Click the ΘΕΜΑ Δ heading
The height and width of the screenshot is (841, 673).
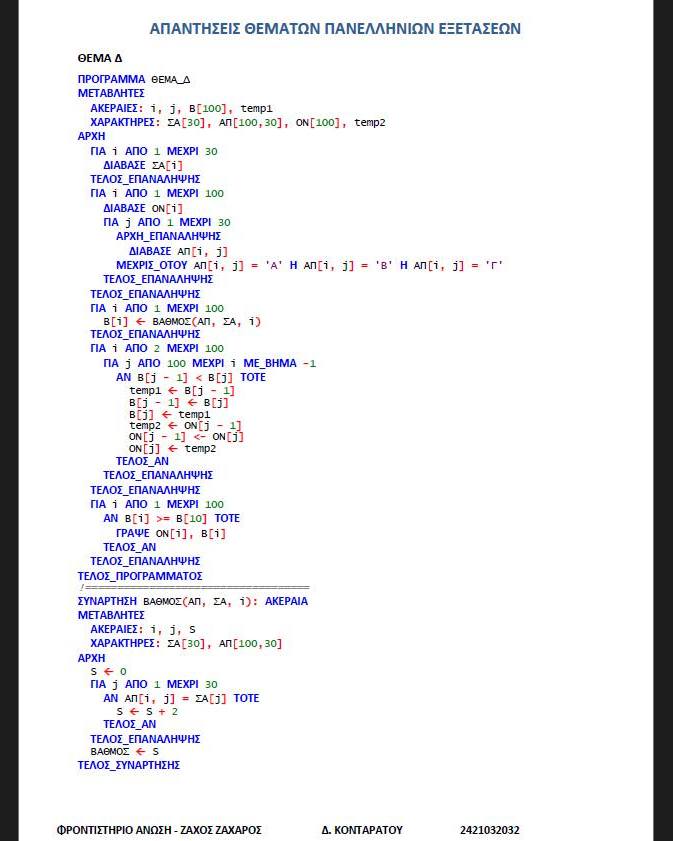point(100,59)
